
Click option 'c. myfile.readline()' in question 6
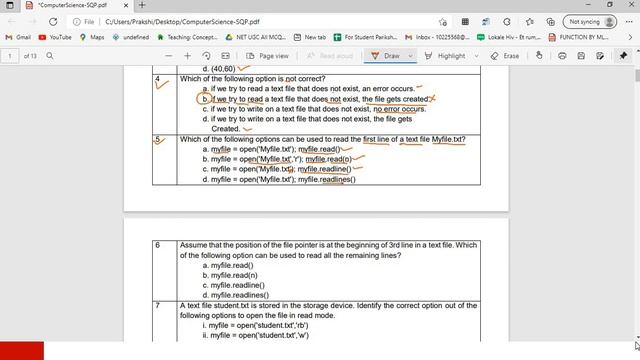tap(233, 285)
